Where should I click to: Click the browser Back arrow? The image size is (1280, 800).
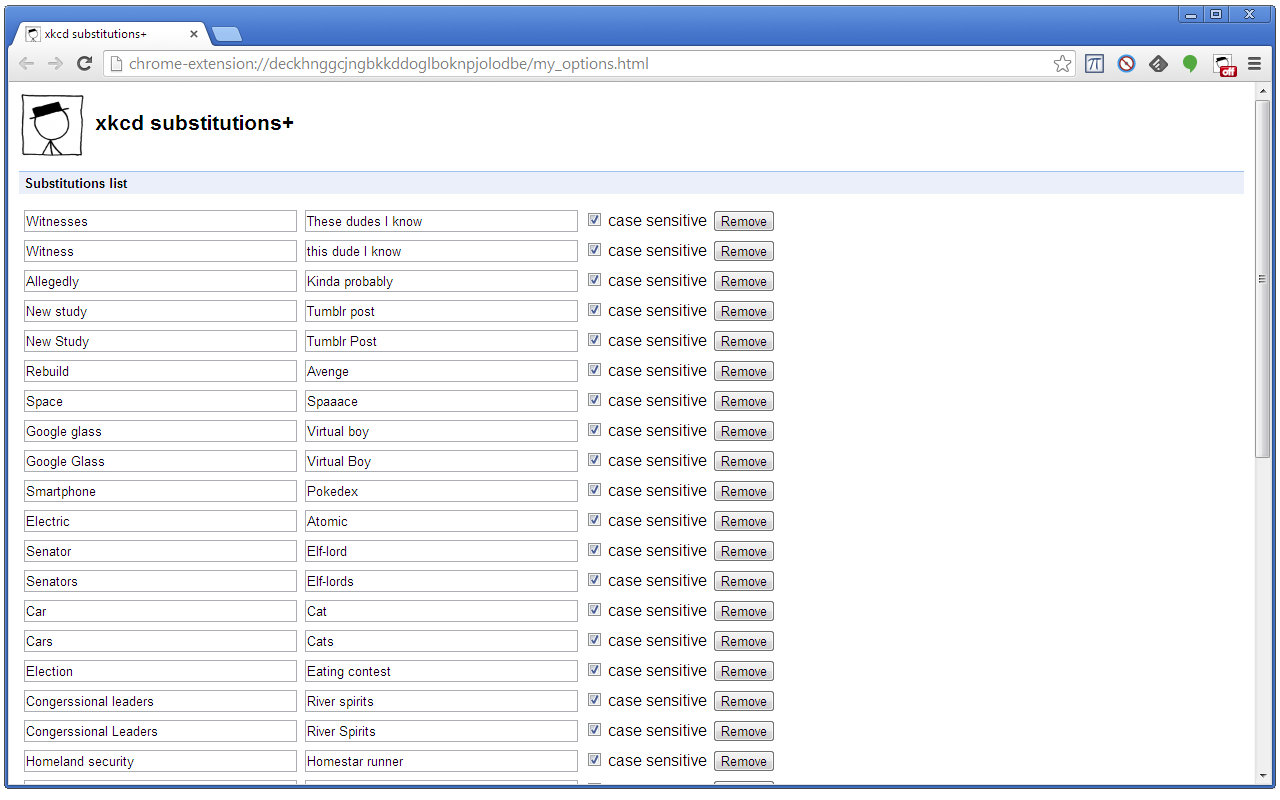pyautogui.click(x=26, y=64)
